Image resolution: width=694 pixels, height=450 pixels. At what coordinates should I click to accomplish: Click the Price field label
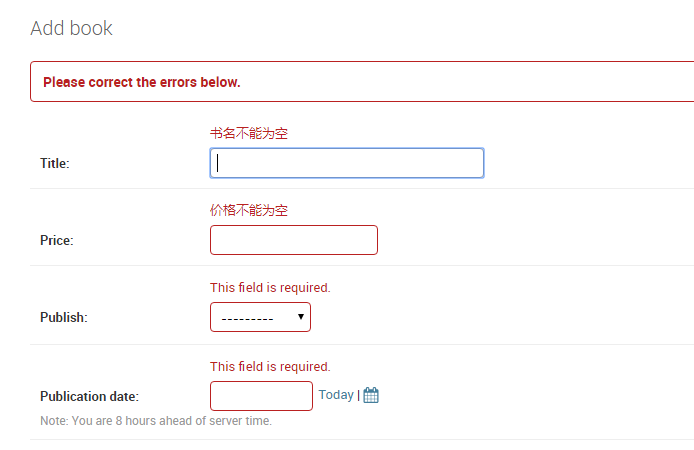point(57,240)
